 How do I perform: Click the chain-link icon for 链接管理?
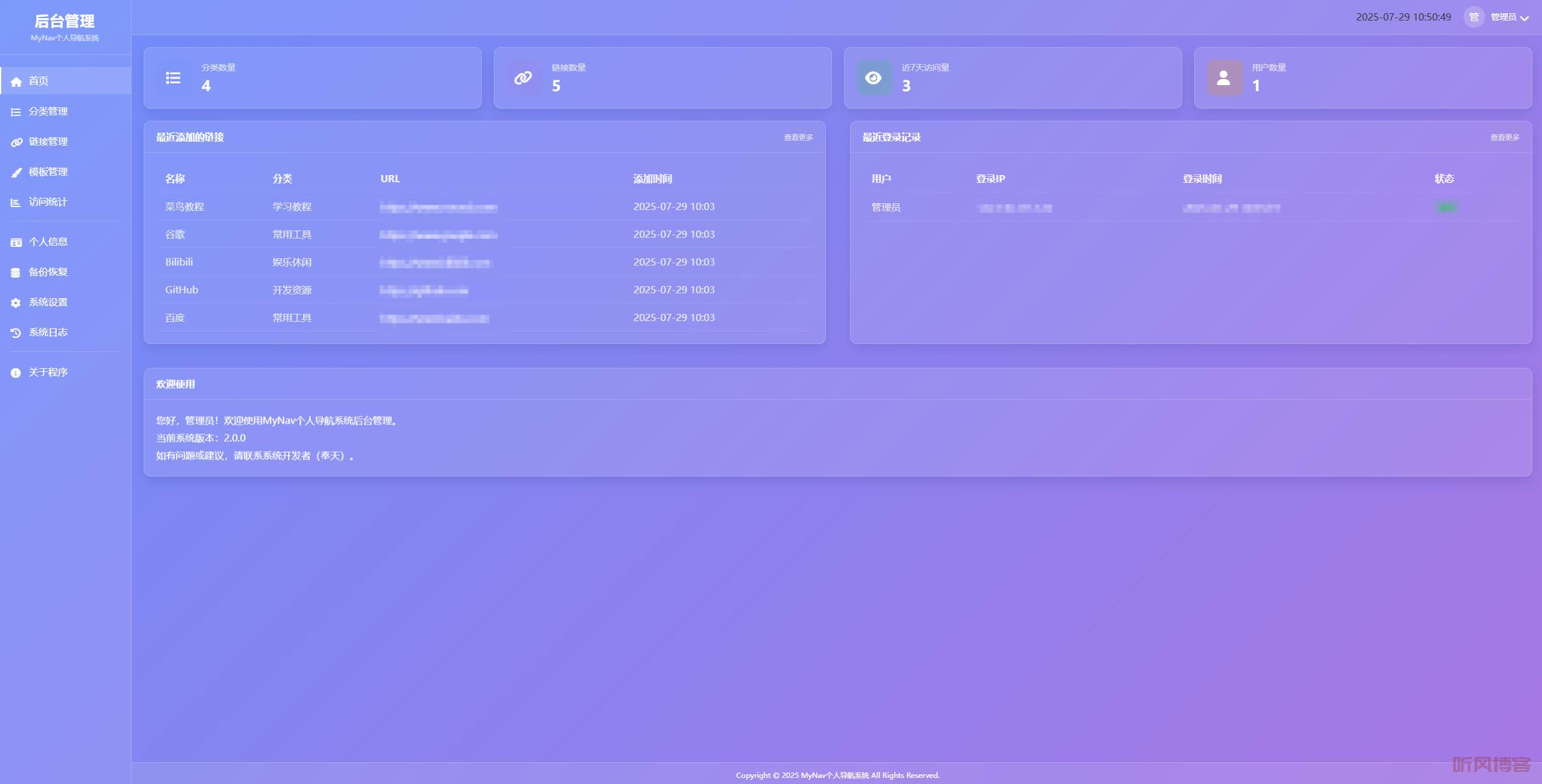click(x=16, y=142)
